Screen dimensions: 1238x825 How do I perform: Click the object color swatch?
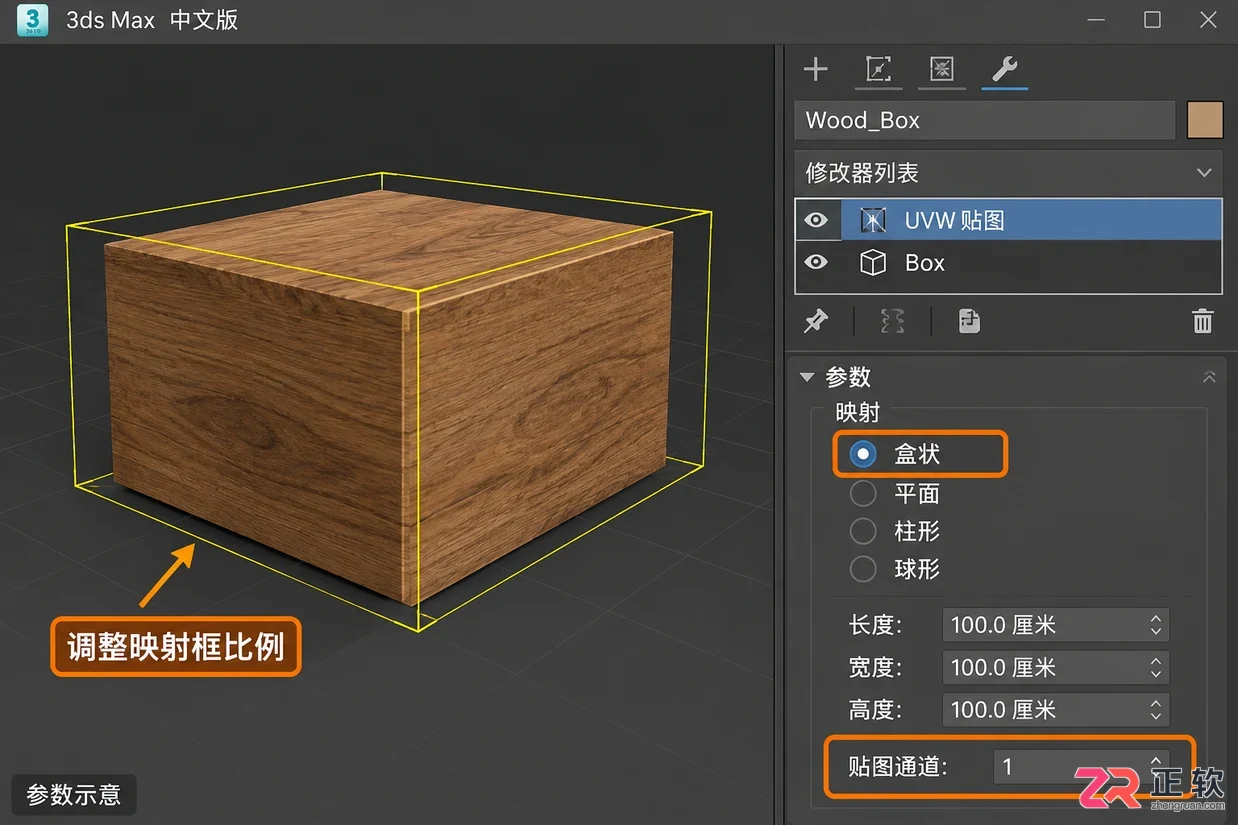pos(1205,120)
